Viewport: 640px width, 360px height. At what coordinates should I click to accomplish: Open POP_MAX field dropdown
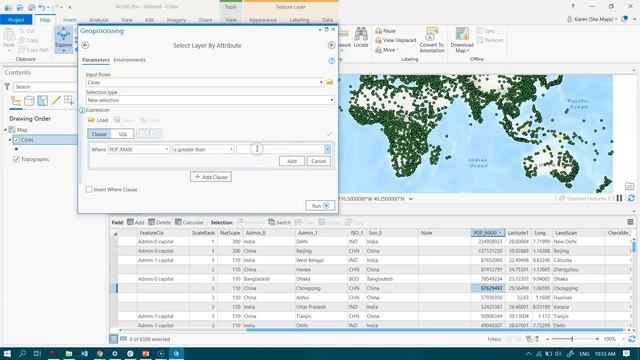(167, 149)
